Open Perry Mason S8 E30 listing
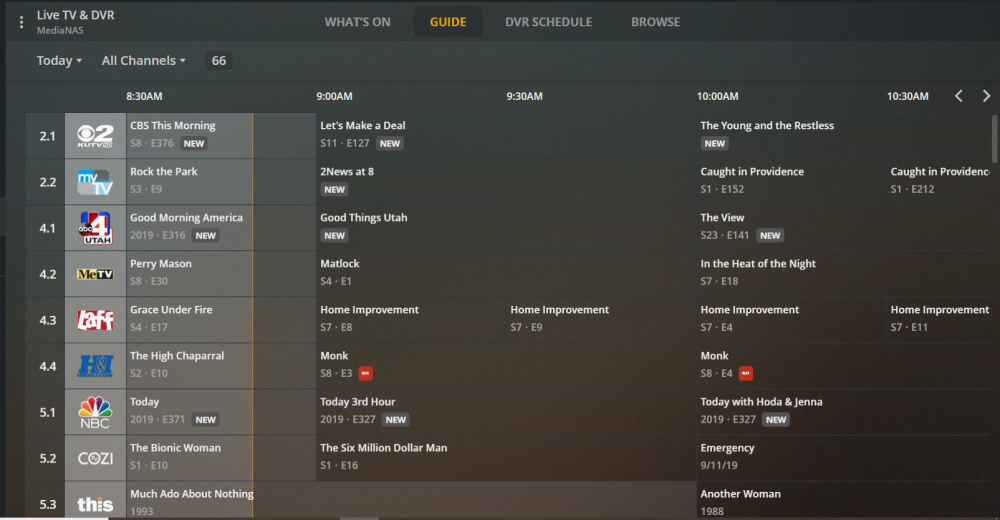 221,274
